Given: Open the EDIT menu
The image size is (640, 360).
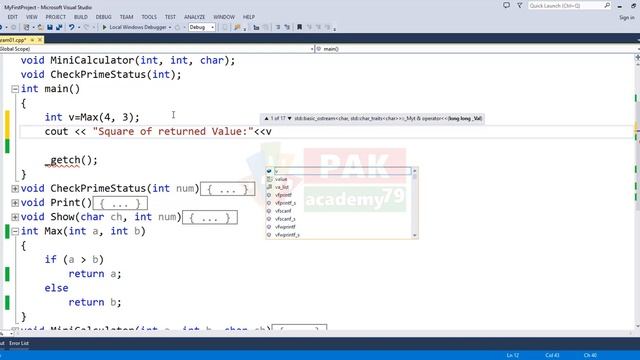Looking at the screenshot, I should click(12, 17).
